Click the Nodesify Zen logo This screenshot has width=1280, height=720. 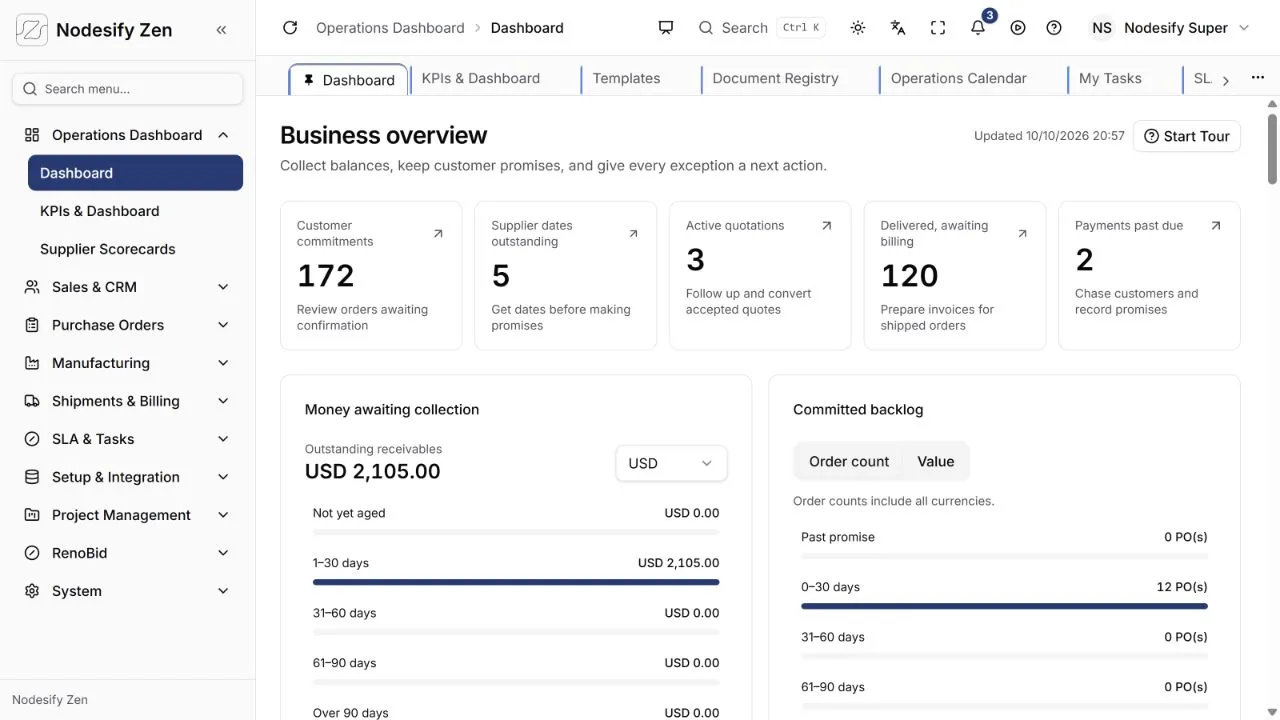pyautogui.click(x=32, y=30)
